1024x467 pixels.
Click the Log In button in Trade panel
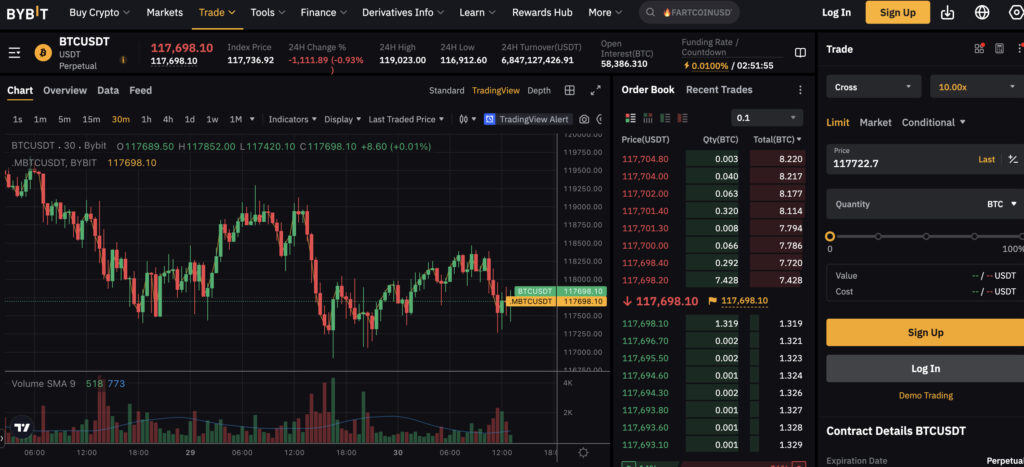925,368
